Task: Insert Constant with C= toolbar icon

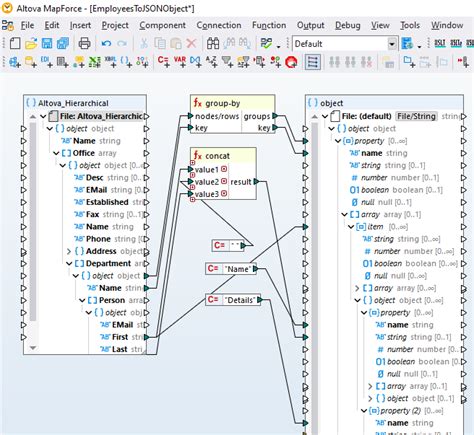Action: [163, 62]
